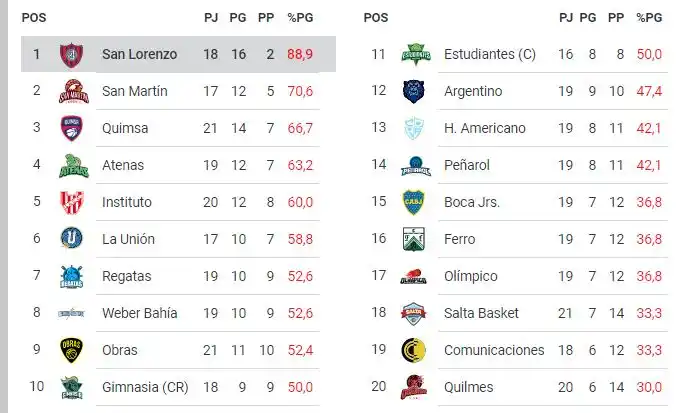
Task: Click the Estudiantes (C) team name
Action: click(490, 54)
